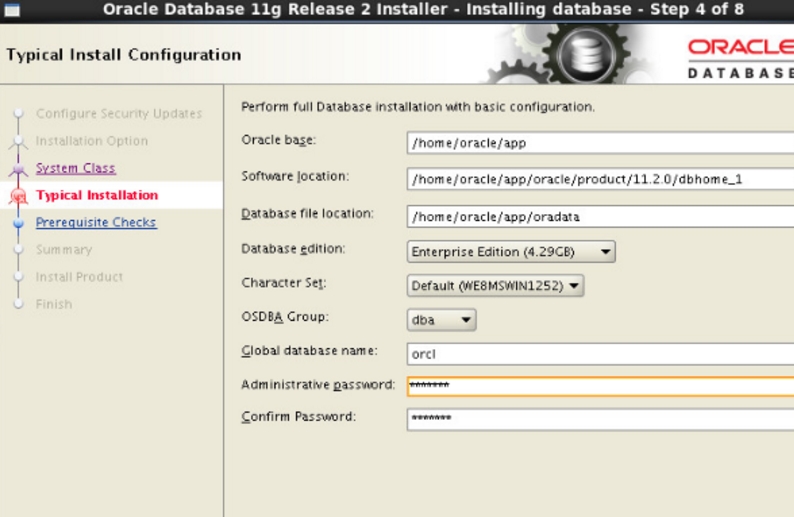Click the Oracle base path field
The width and height of the screenshot is (794, 517).
[x=600, y=143]
